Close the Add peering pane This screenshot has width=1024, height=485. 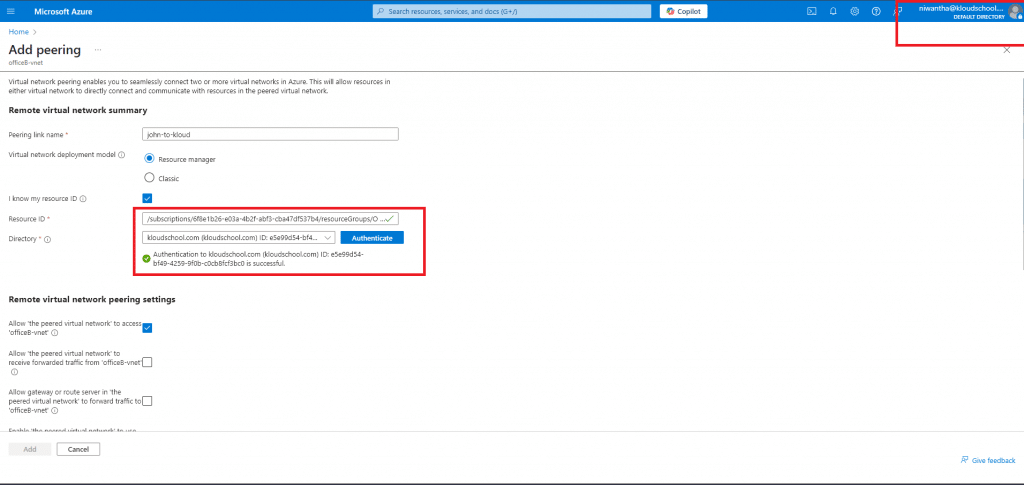[1006, 49]
